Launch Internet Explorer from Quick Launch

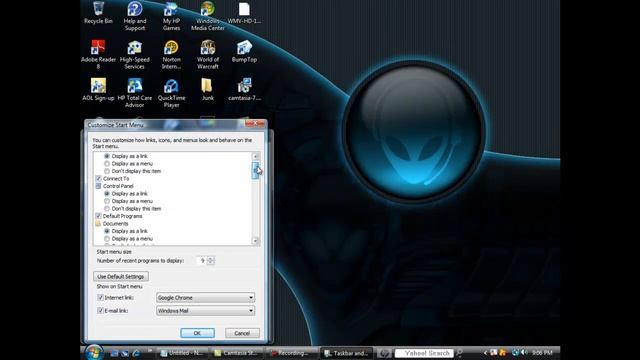pos(136,353)
